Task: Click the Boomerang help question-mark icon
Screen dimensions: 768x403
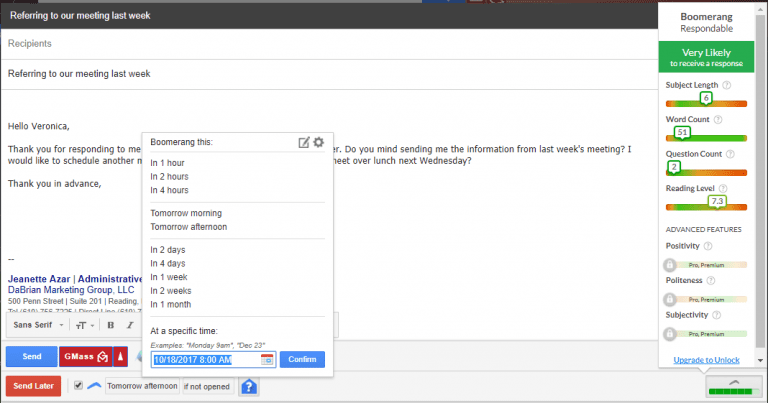Action: click(249, 386)
